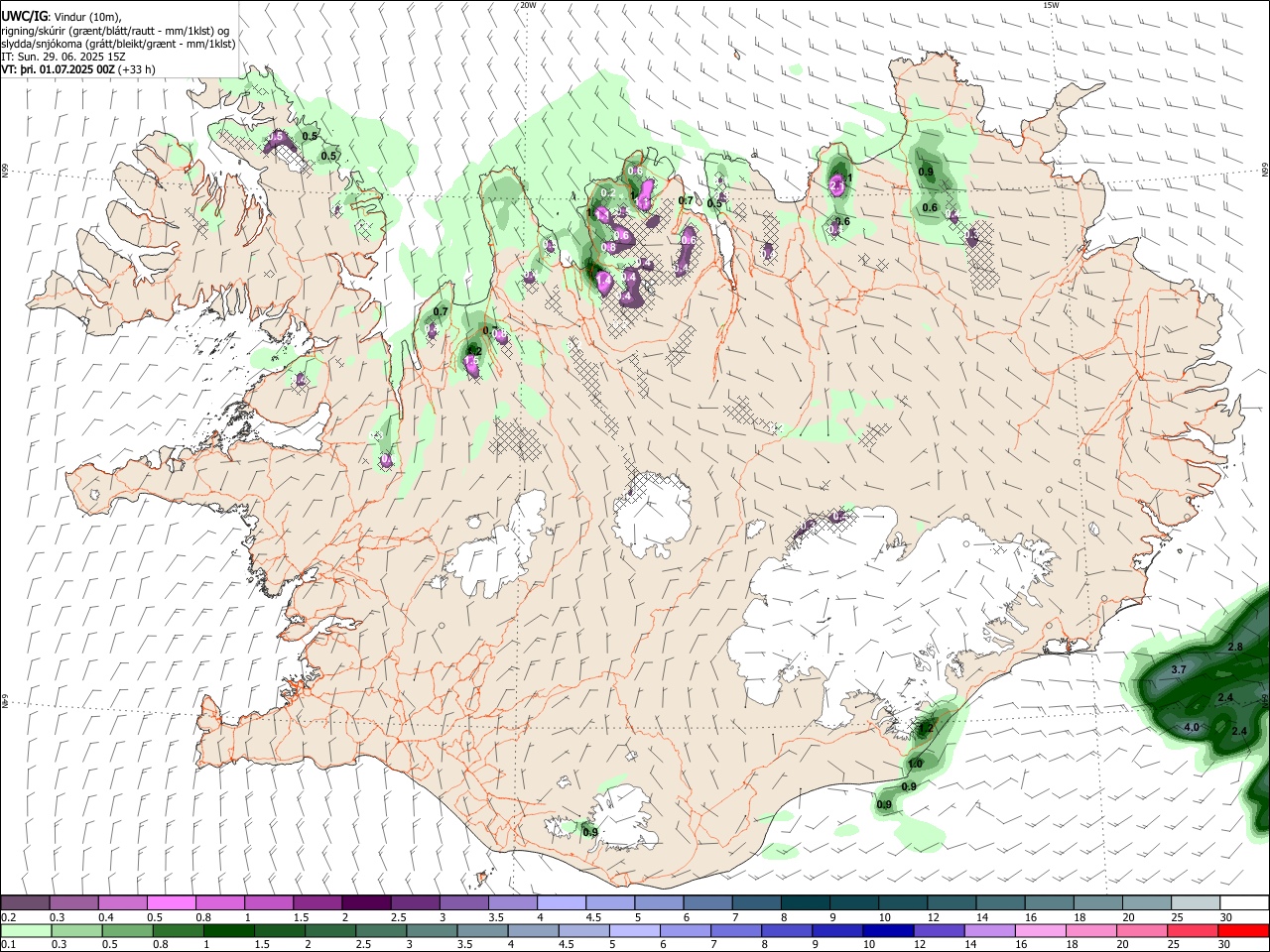Viewport: 1270px width, 952px height.
Task: Select the pink bottom legend swatch at 18
Action: [1091, 930]
